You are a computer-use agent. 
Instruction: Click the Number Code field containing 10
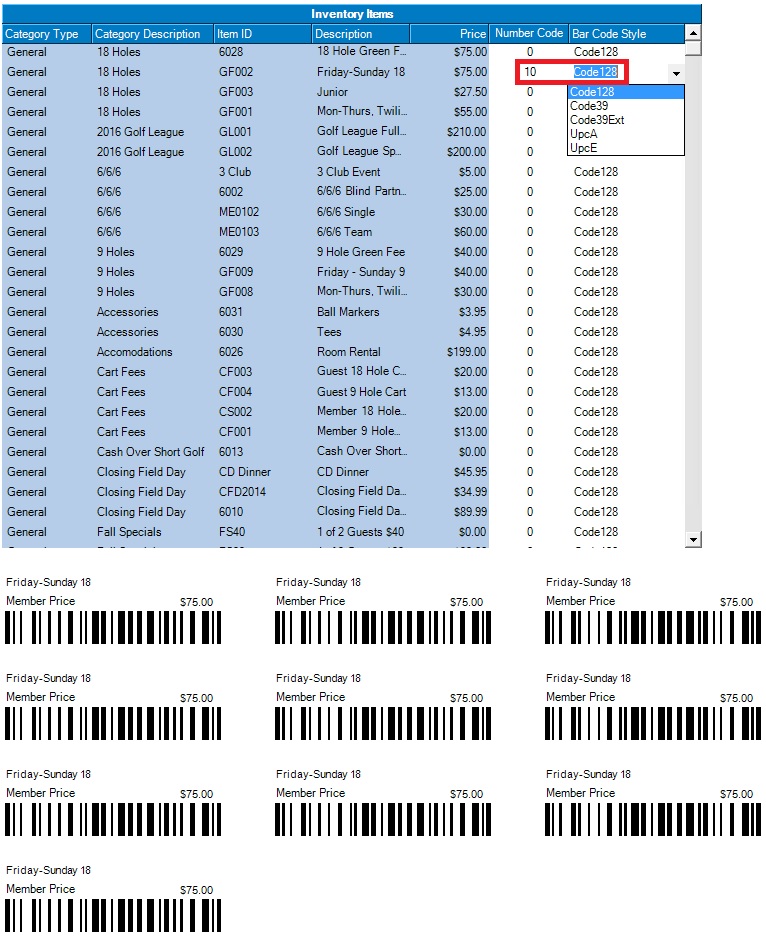[541, 72]
